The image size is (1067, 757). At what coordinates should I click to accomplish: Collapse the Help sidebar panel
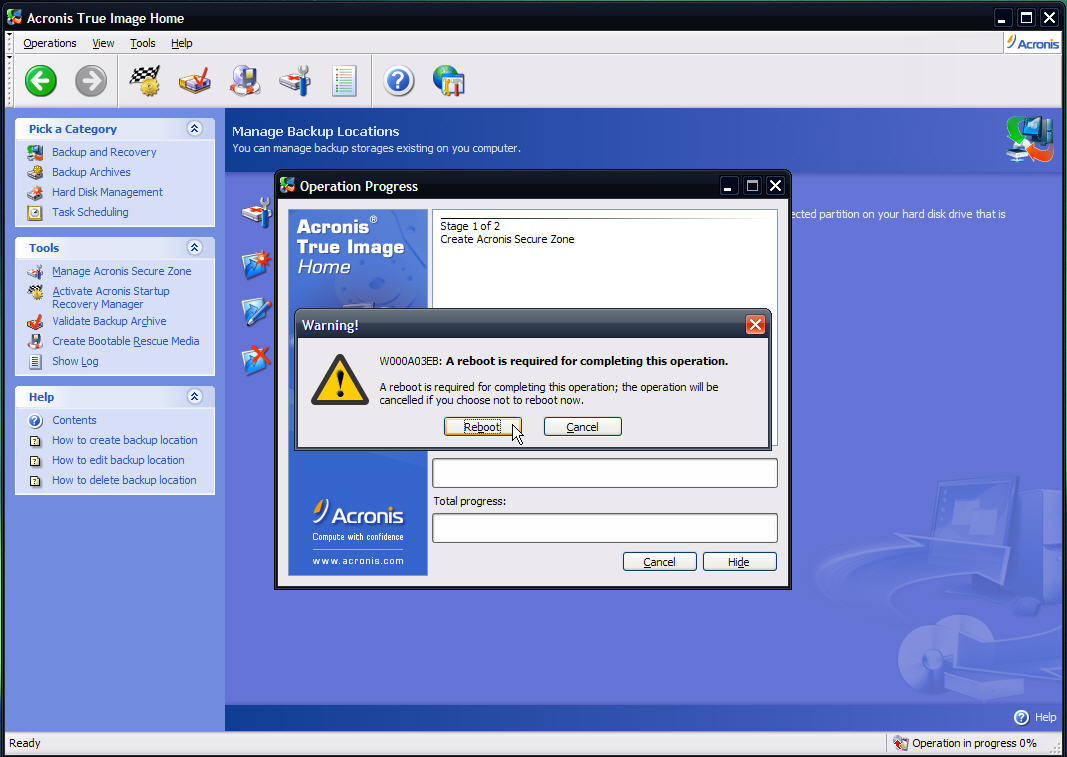(195, 397)
